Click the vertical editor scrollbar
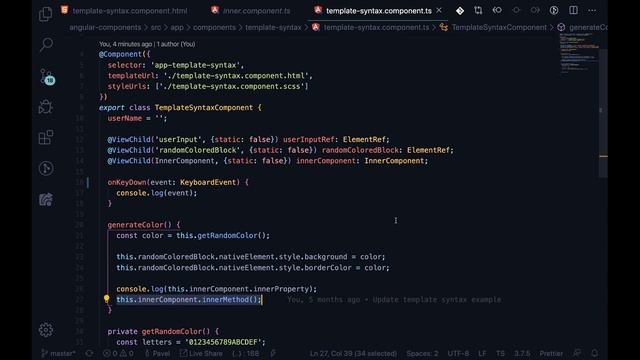The width and height of the screenshot is (640, 360). pyautogui.click(x=603, y=113)
